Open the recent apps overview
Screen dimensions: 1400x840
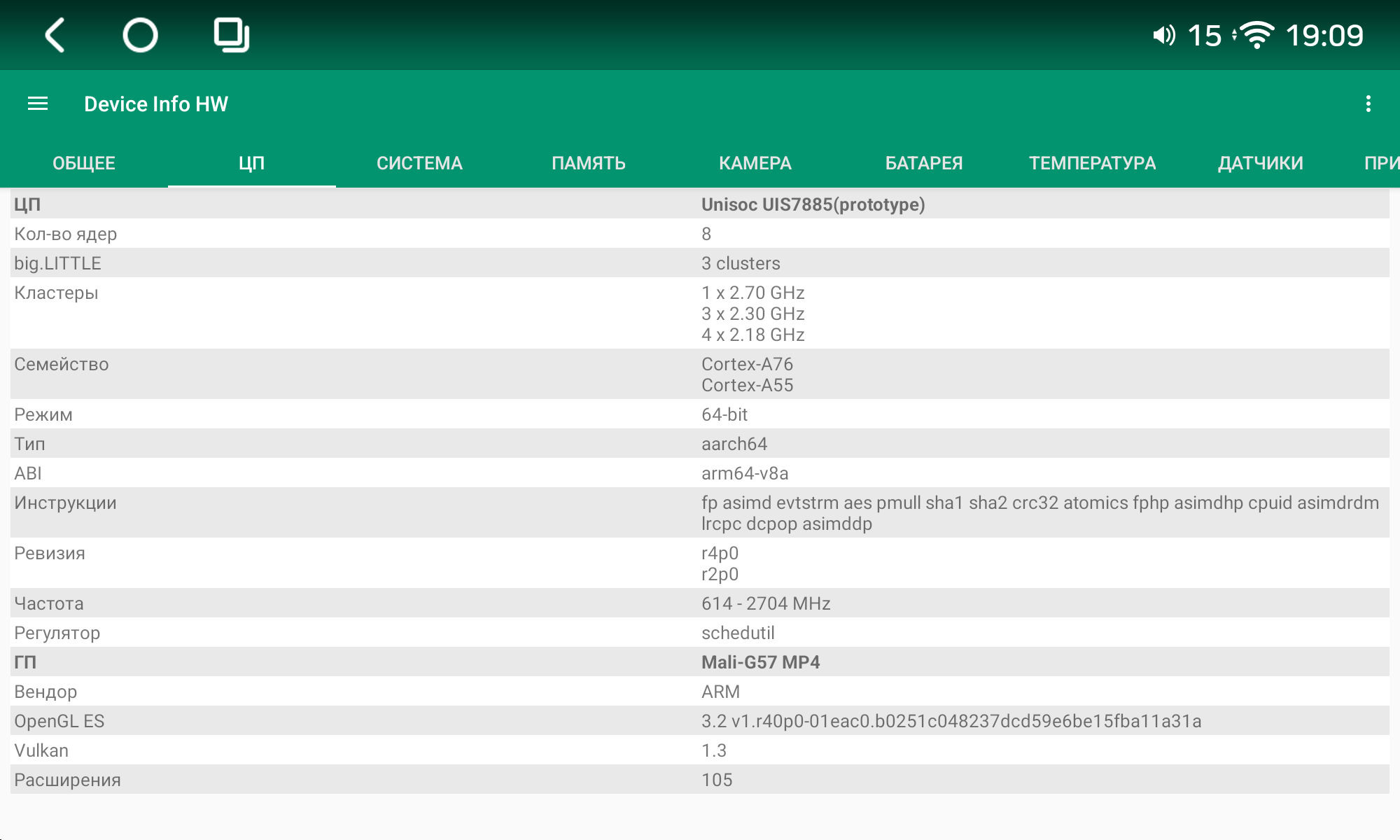[232, 35]
